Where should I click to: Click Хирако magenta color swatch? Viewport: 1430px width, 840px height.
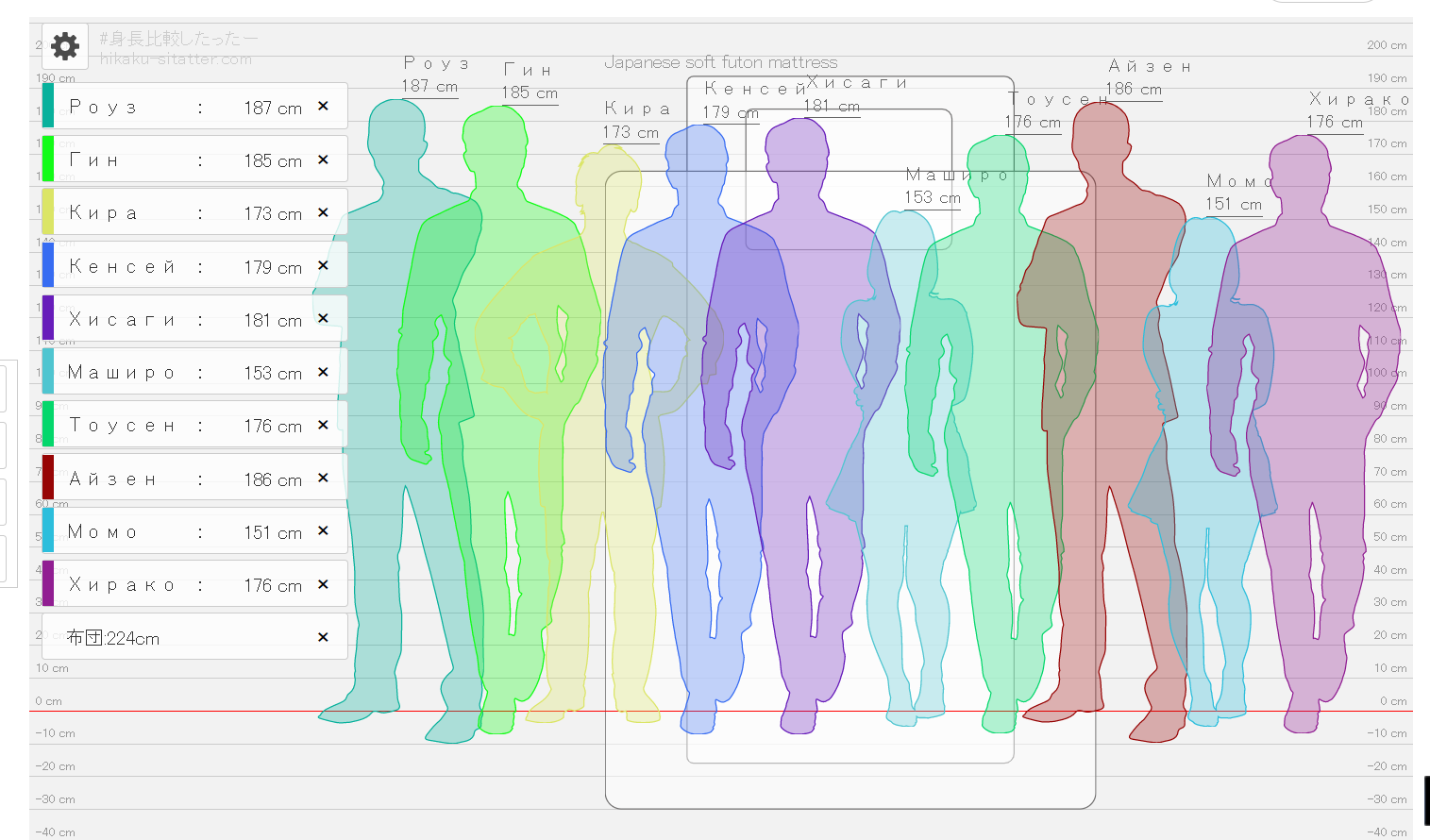tap(48, 583)
